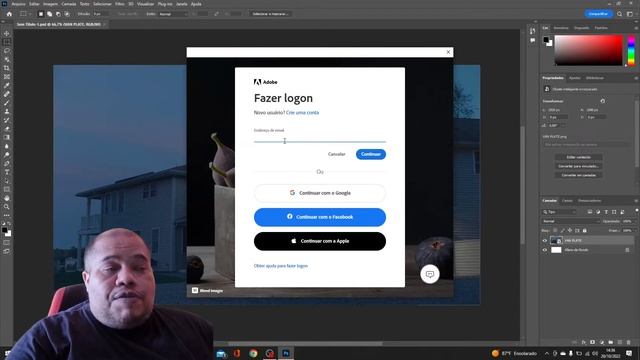The width and height of the screenshot is (640, 360).
Task: Click the foreground color swatch in Color panel
Action: pos(546,40)
